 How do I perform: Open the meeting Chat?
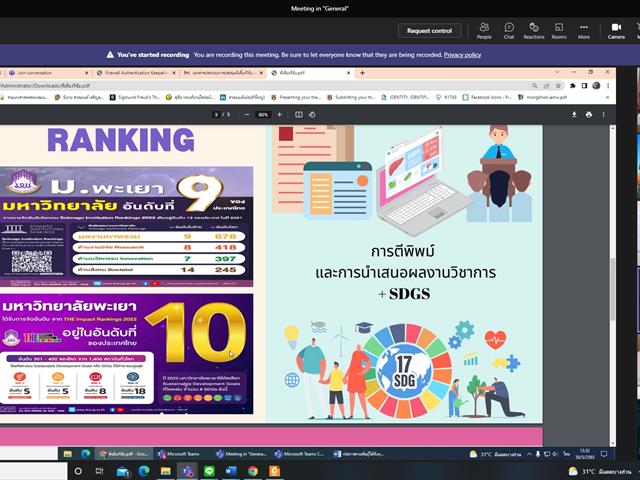(509, 31)
